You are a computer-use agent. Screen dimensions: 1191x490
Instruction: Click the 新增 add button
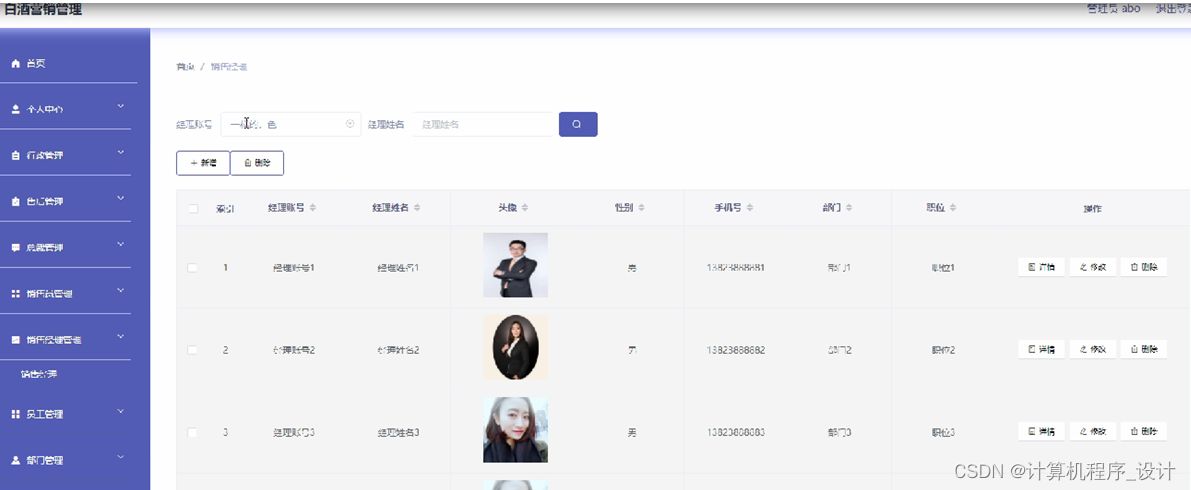pyautogui.click(x=203, y=163)
